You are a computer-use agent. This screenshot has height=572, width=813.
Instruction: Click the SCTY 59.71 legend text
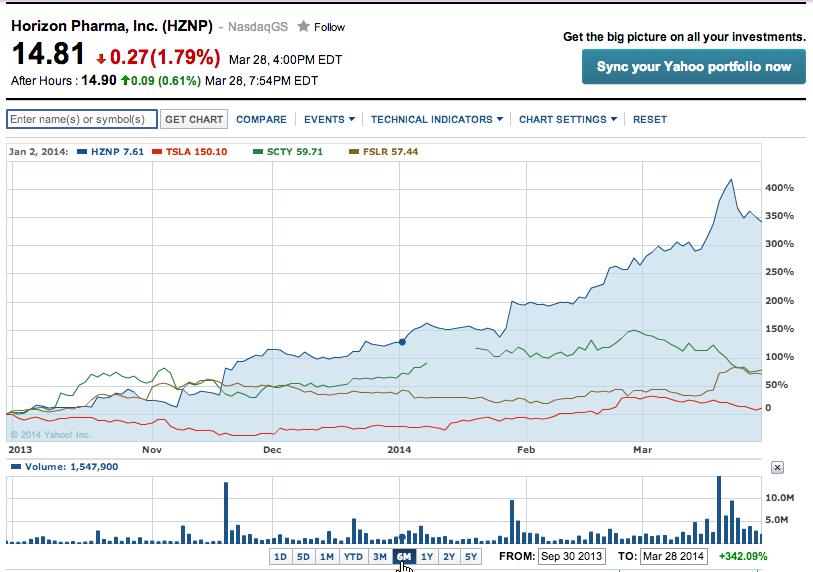(295, 152)
